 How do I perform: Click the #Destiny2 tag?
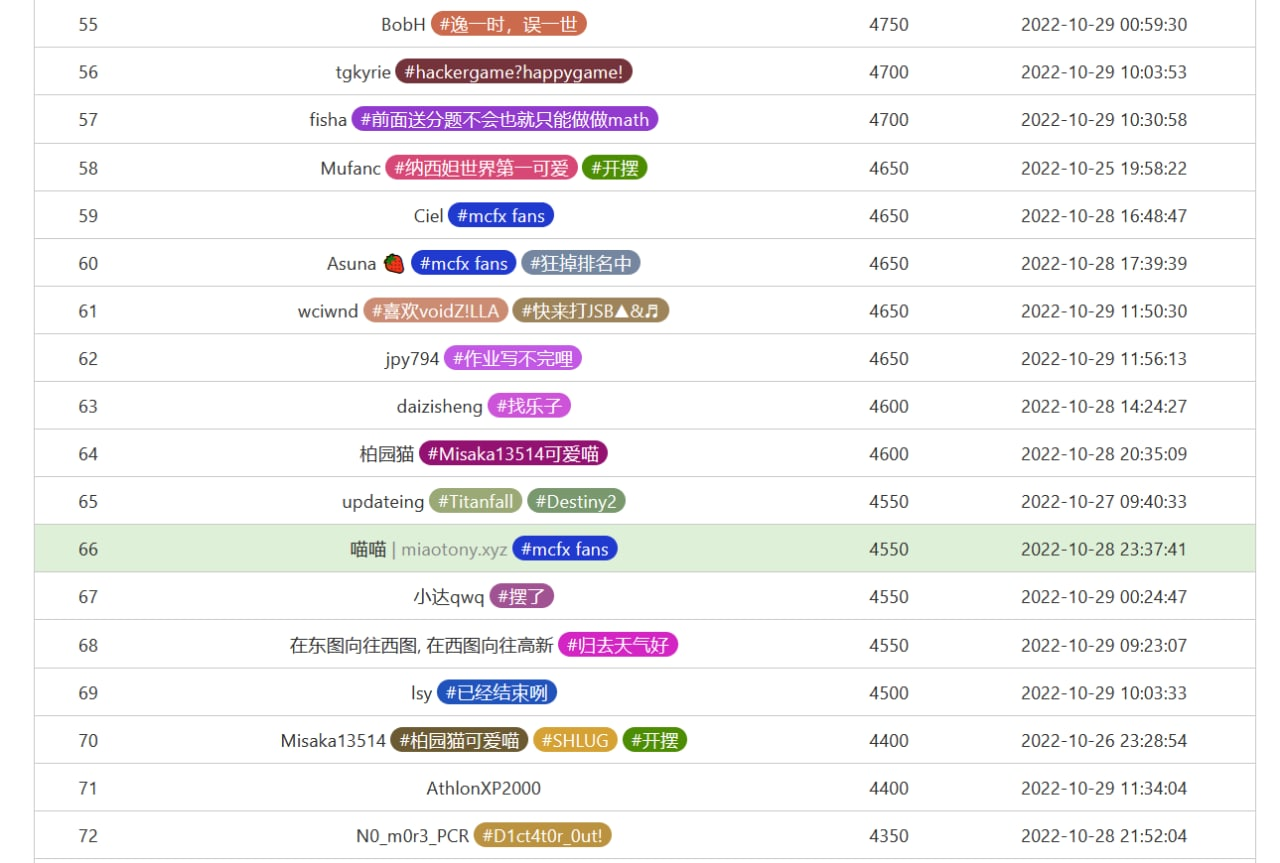tap(576, 502)
